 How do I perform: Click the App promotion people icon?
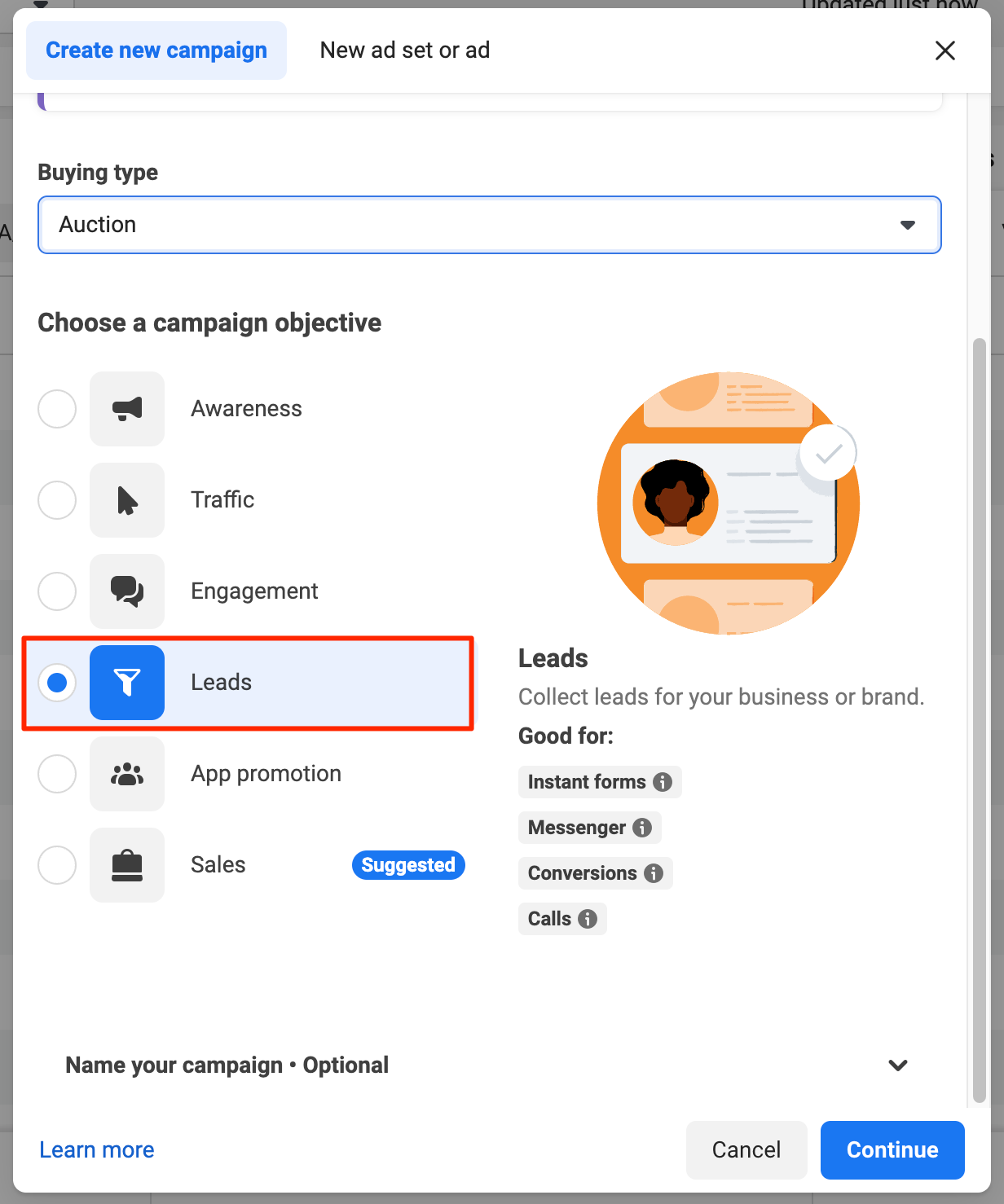pos(127,774)
